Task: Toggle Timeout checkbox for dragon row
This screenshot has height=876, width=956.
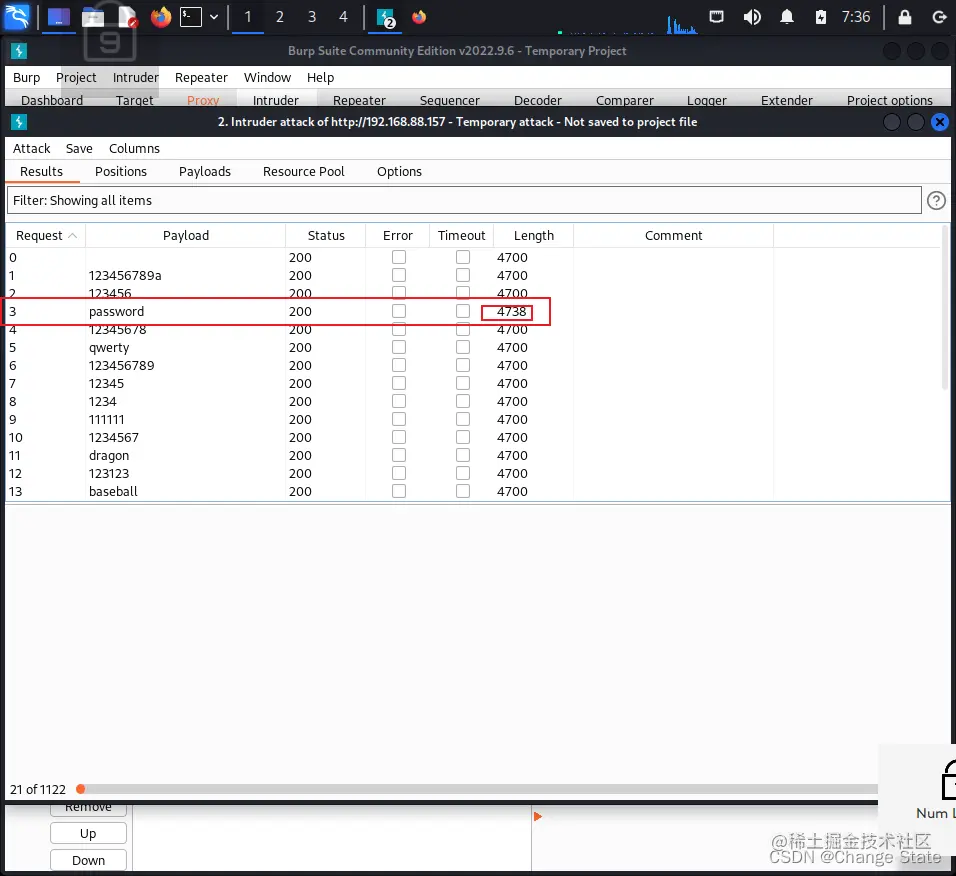Action: pyautogui.click(x=463, y=455)
